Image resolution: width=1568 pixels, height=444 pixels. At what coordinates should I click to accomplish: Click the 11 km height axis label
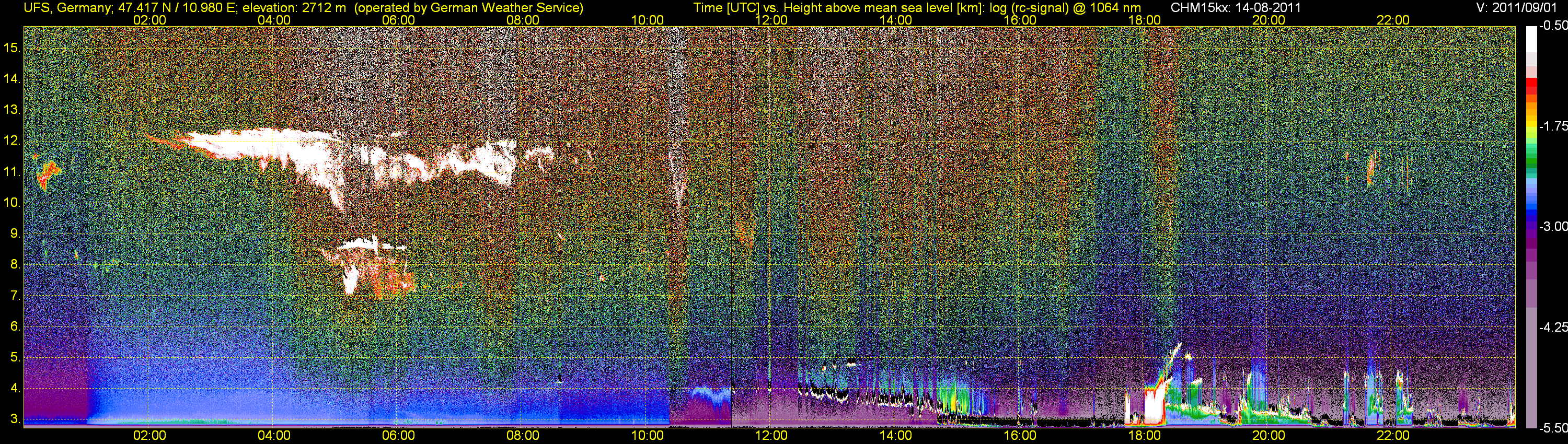(x=11, y=172)
